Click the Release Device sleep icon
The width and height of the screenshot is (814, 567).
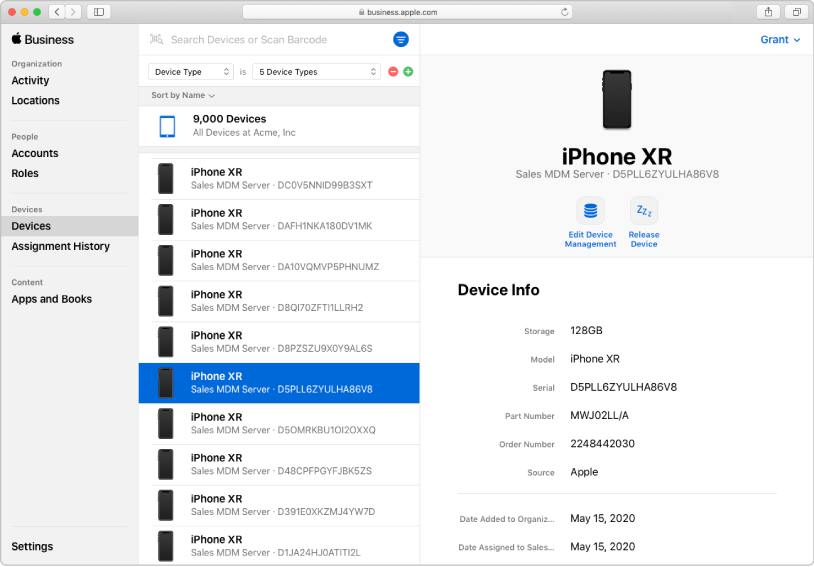[644, 211]
